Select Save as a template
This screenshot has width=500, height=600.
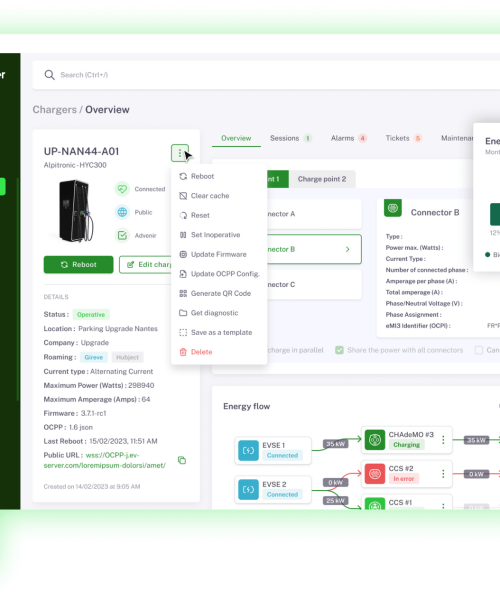[219, 333]
